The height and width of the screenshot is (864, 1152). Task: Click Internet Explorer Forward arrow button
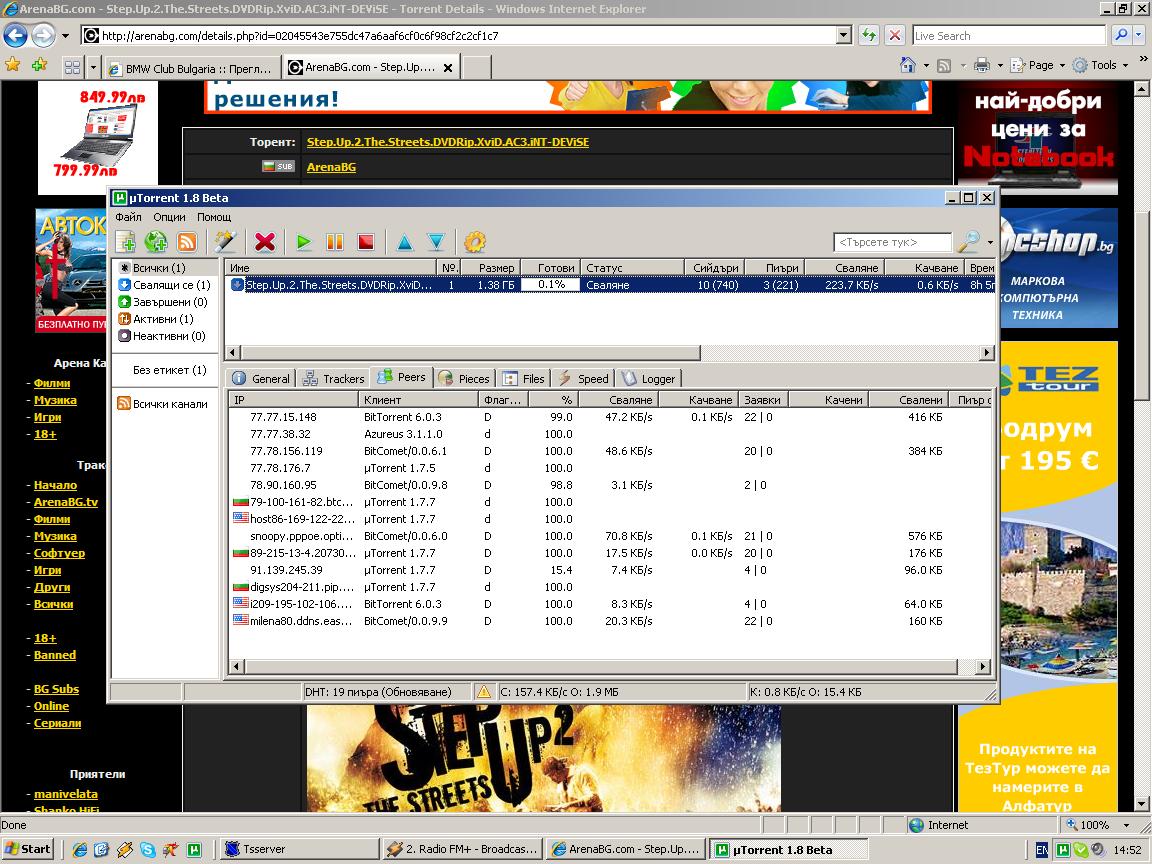43,35
